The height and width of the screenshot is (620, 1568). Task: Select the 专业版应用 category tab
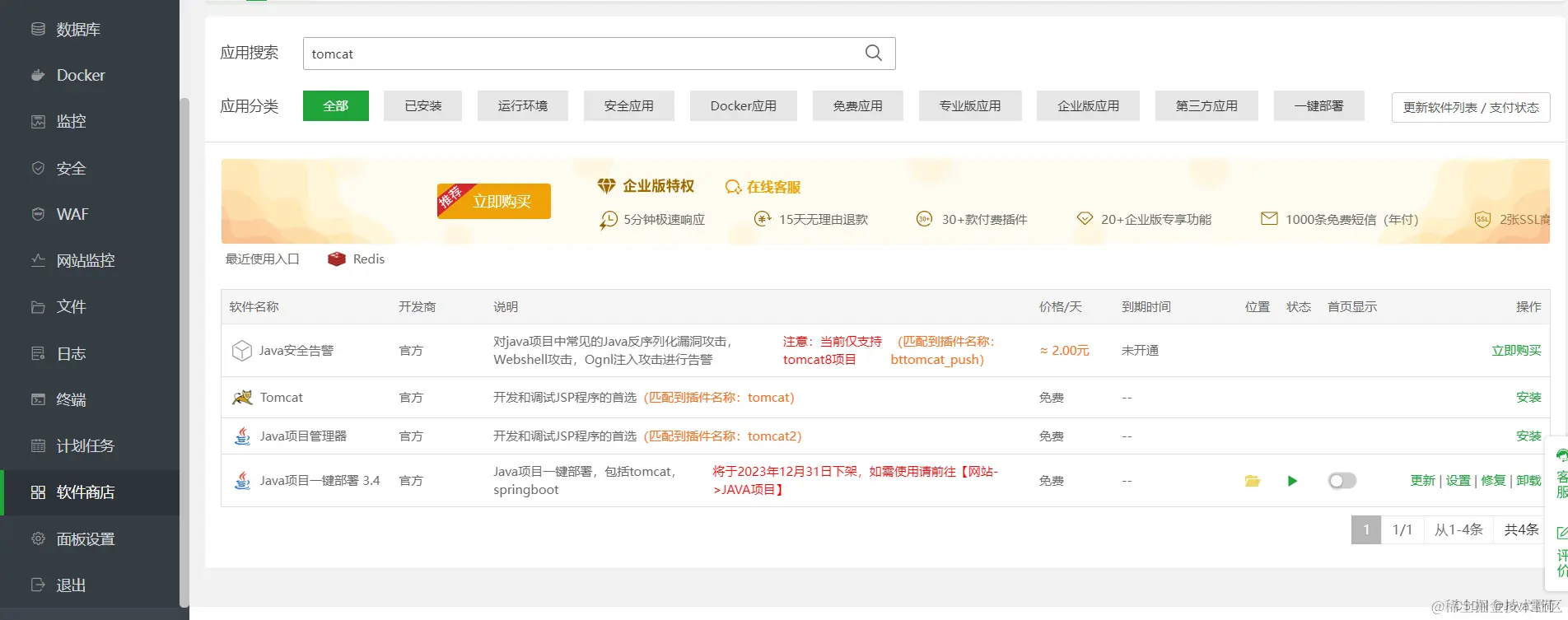click(970, 105)
